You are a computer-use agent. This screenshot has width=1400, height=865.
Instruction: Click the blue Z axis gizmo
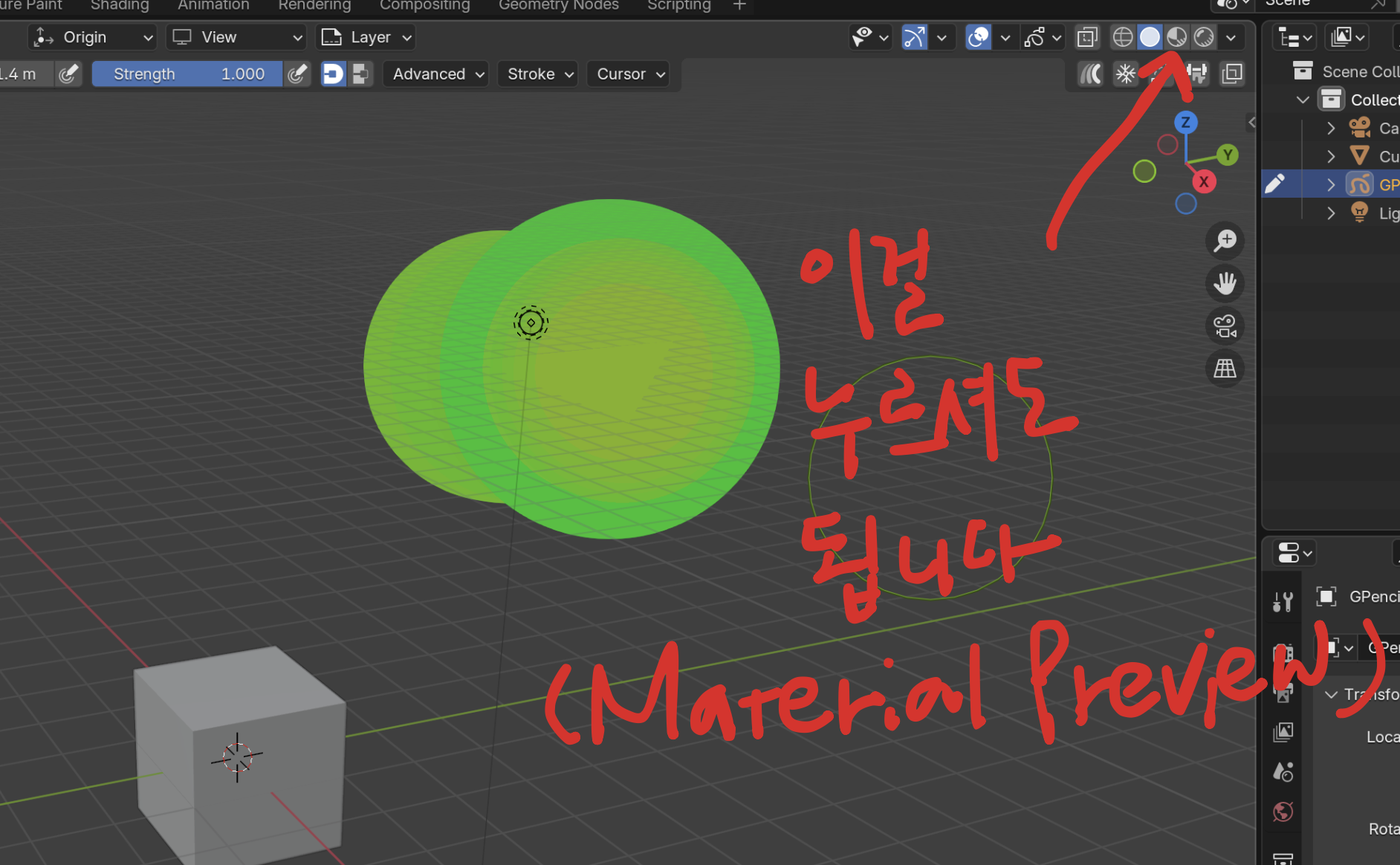[x=1185, y=123]
